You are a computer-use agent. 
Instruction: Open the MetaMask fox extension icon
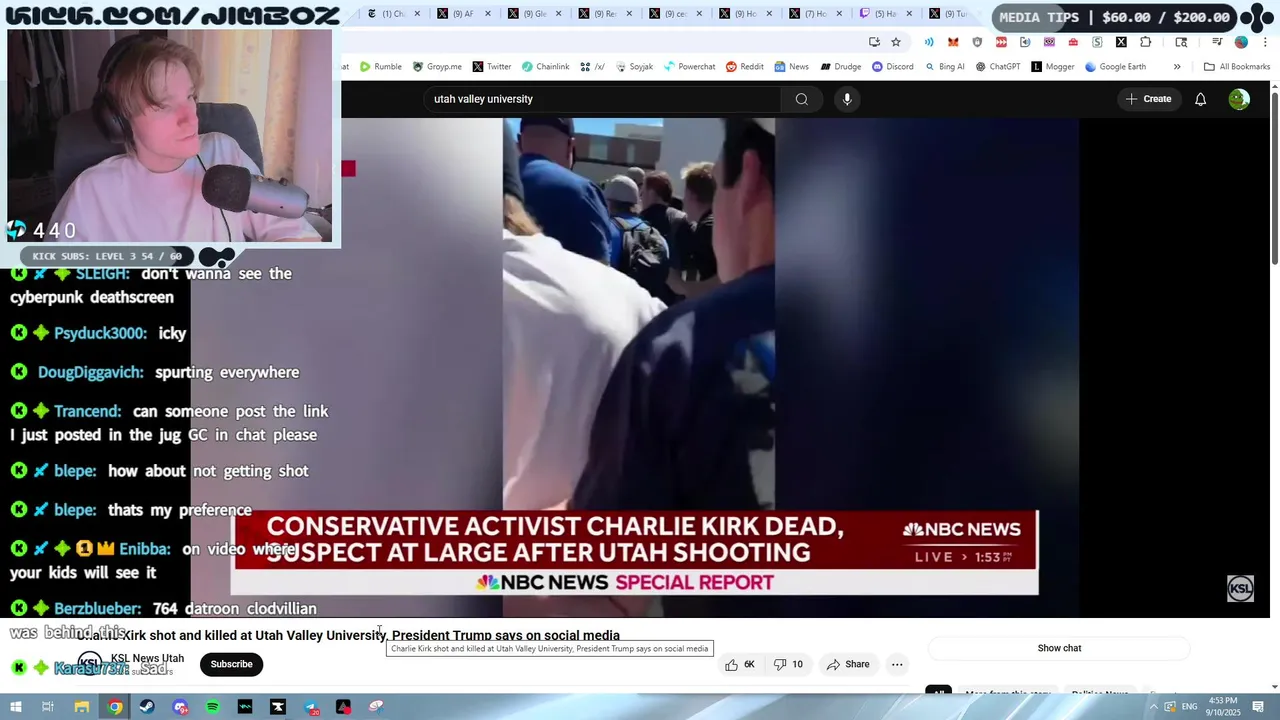point(953,42)
